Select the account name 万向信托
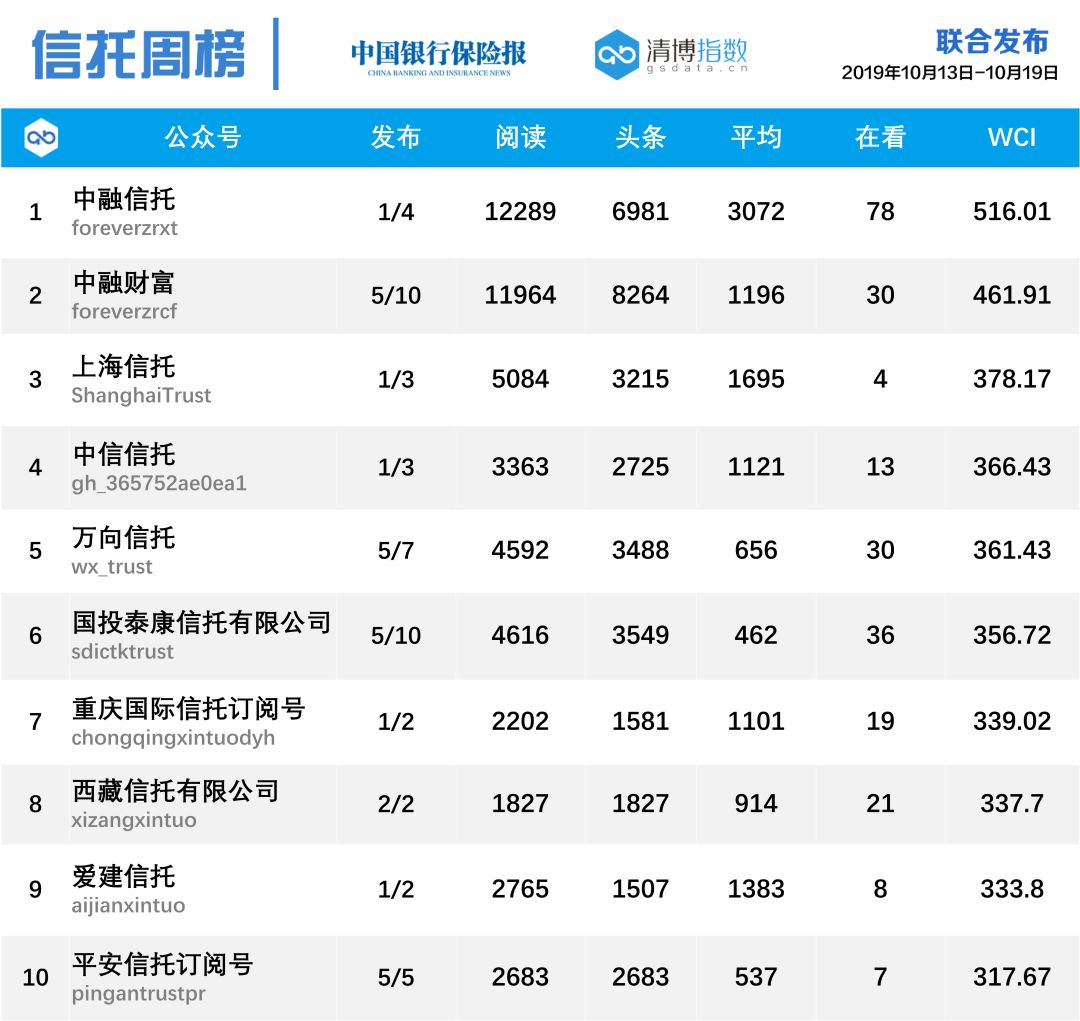The height and width of the screenshot is (1021, 1080). coord(124,537)
